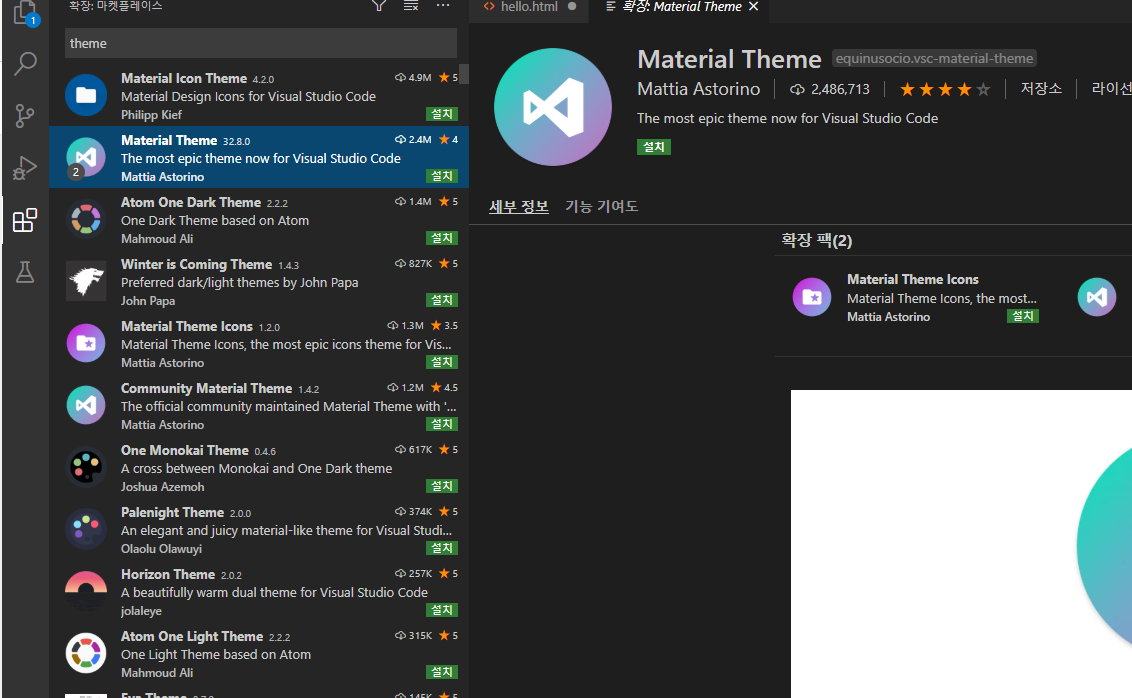Select the One Monokai Theme title
This screenshot has width=1132, height=698.
pos(184,450)
